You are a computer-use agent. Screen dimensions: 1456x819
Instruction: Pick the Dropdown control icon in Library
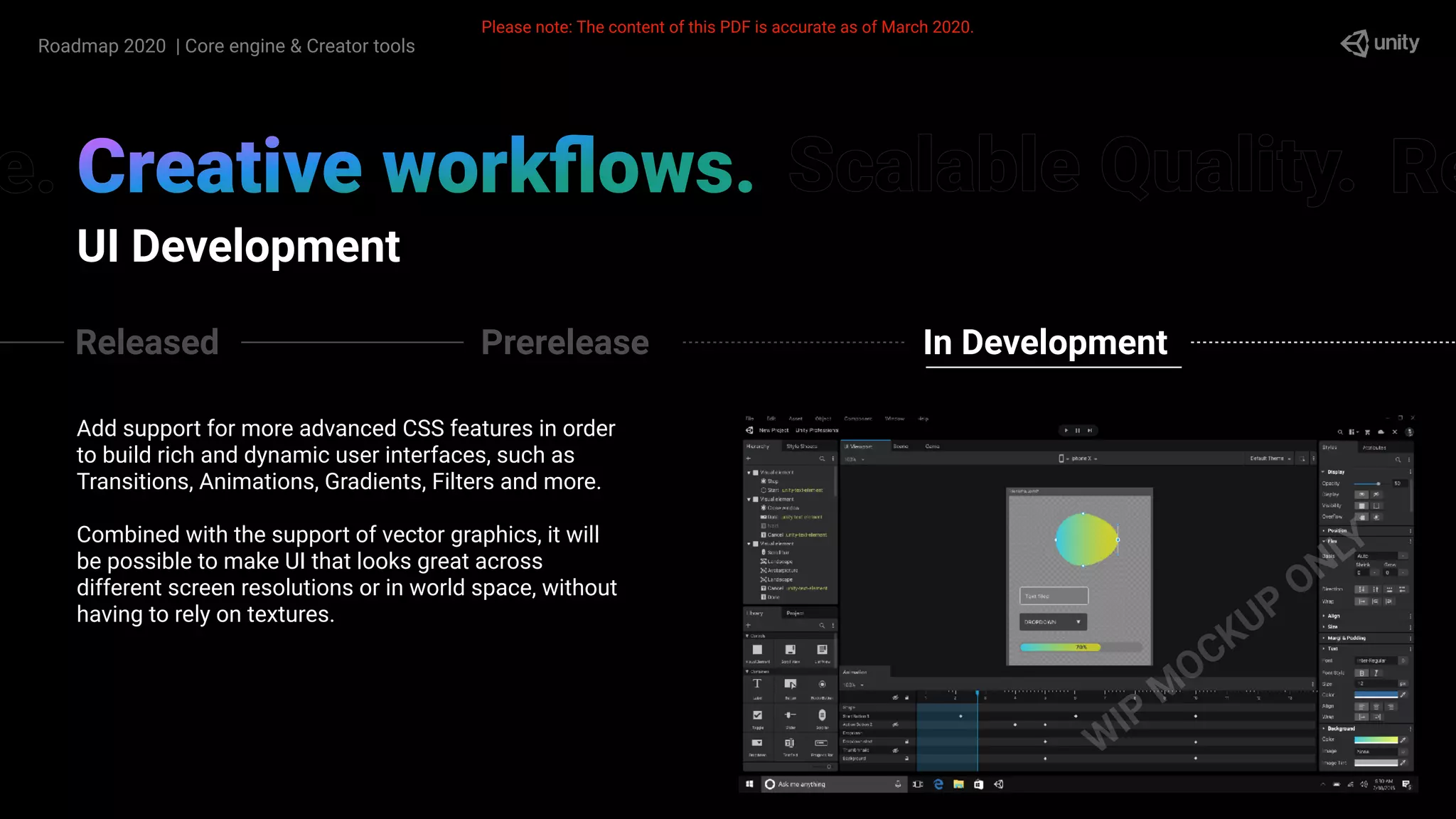pyautogui.click(x=757, y=743)
